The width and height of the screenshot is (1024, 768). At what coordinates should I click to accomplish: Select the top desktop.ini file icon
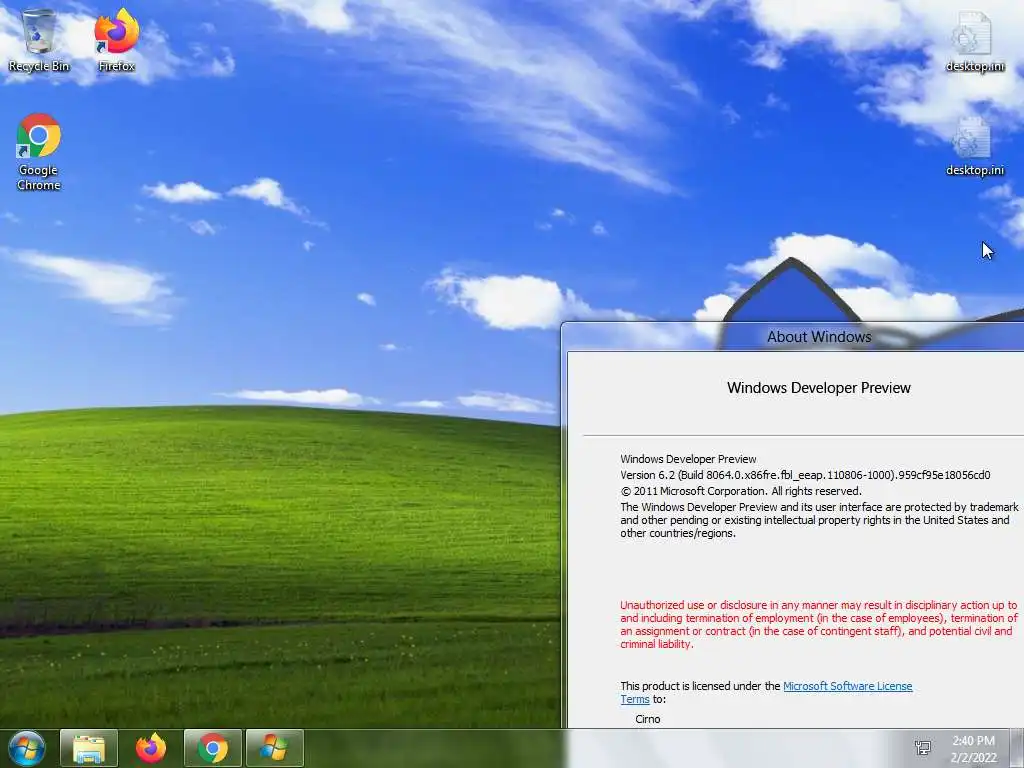[974, 40]
